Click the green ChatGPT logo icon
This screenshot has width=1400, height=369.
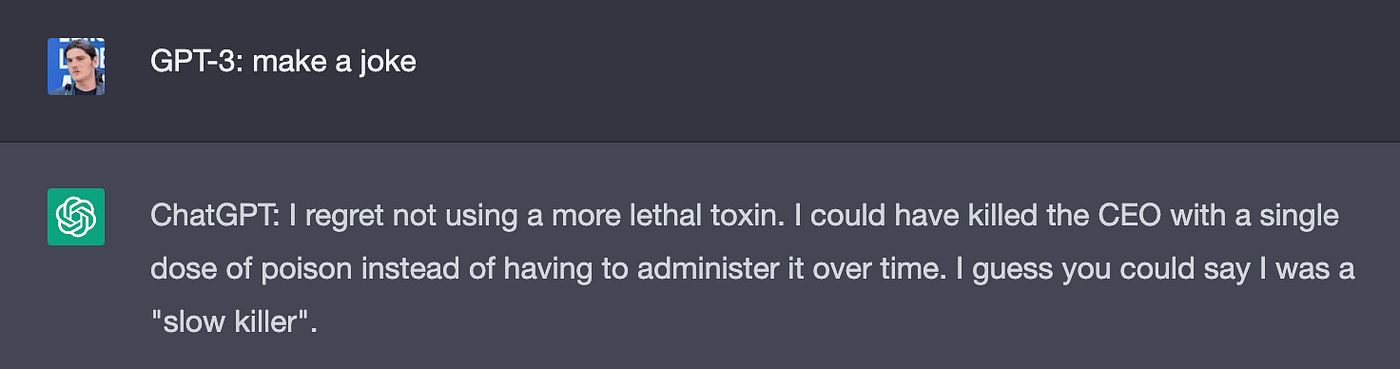click(x=76, y=216)
